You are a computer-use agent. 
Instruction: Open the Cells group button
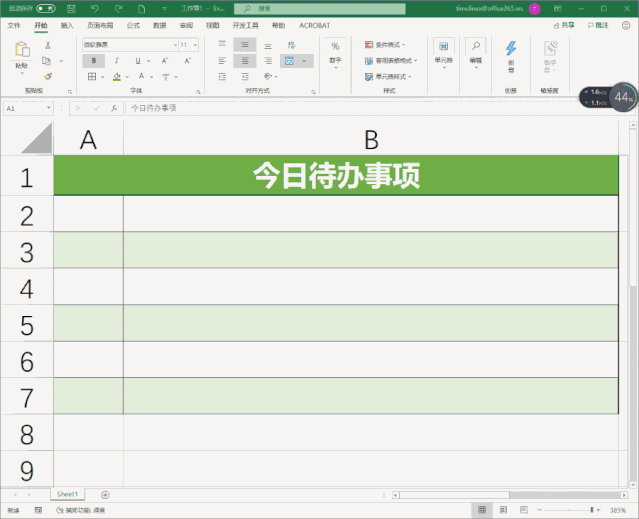pos(443,53)
